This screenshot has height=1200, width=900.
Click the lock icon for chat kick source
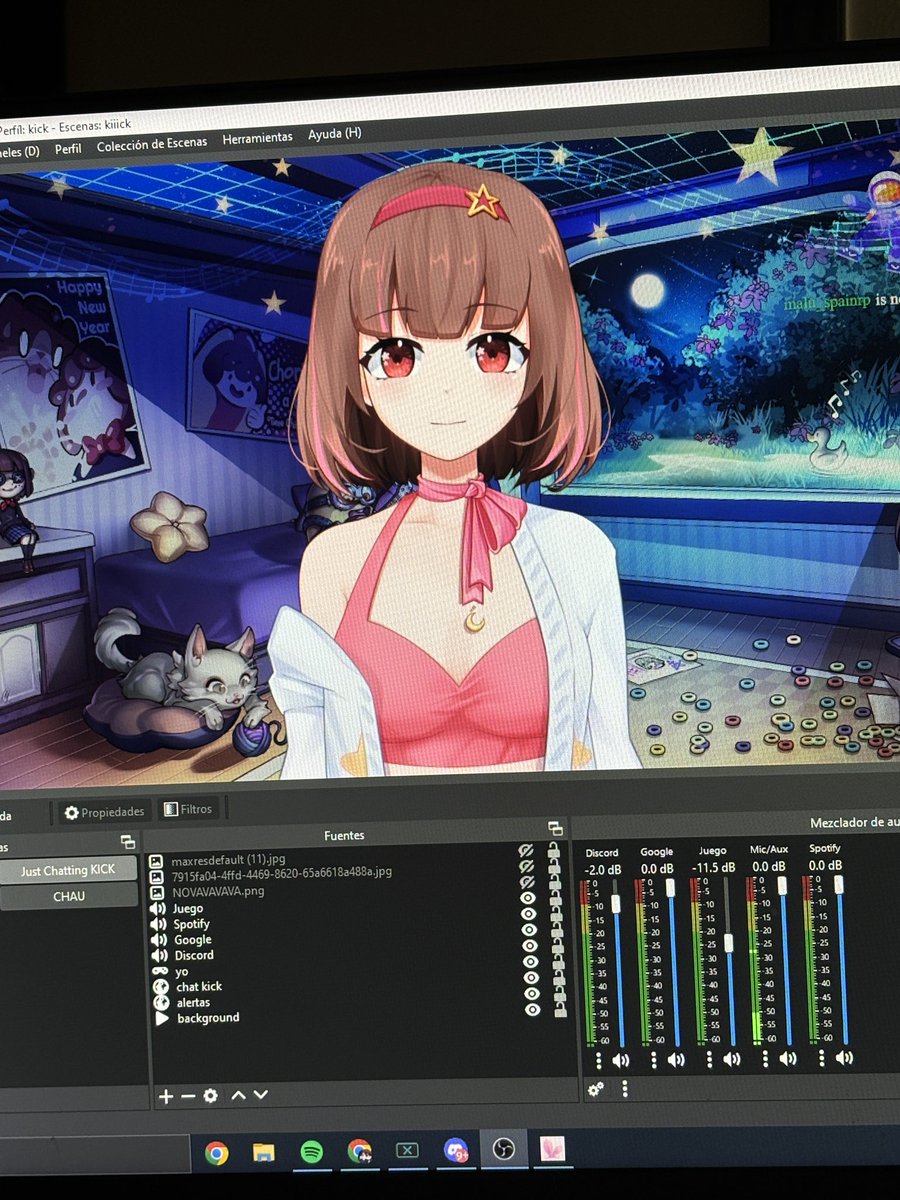[x=559, y=980]
